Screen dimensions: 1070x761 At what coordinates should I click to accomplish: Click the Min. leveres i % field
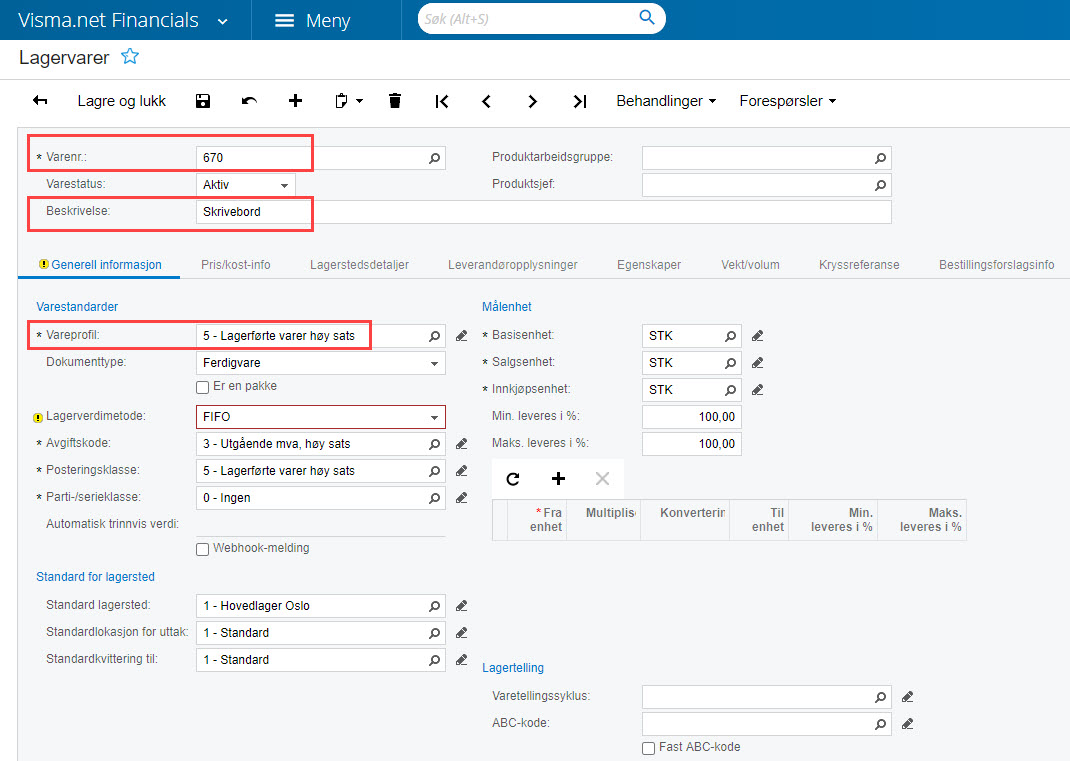pos(691,417)
